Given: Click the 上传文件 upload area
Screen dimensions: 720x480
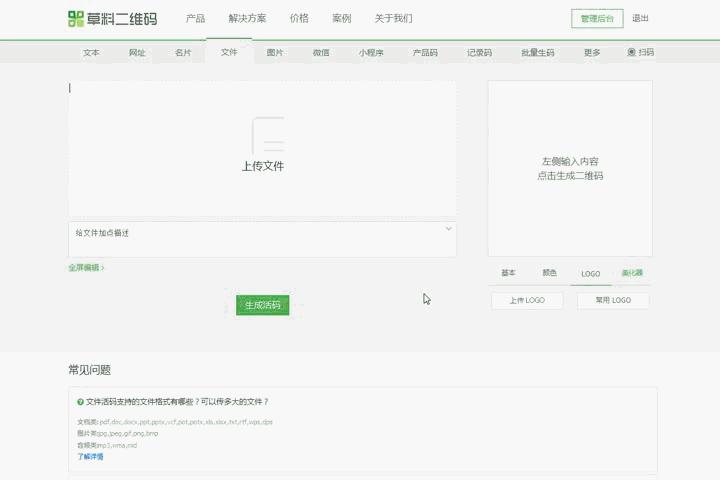Looking at the screenshot, I should click(x=262, y=149).
